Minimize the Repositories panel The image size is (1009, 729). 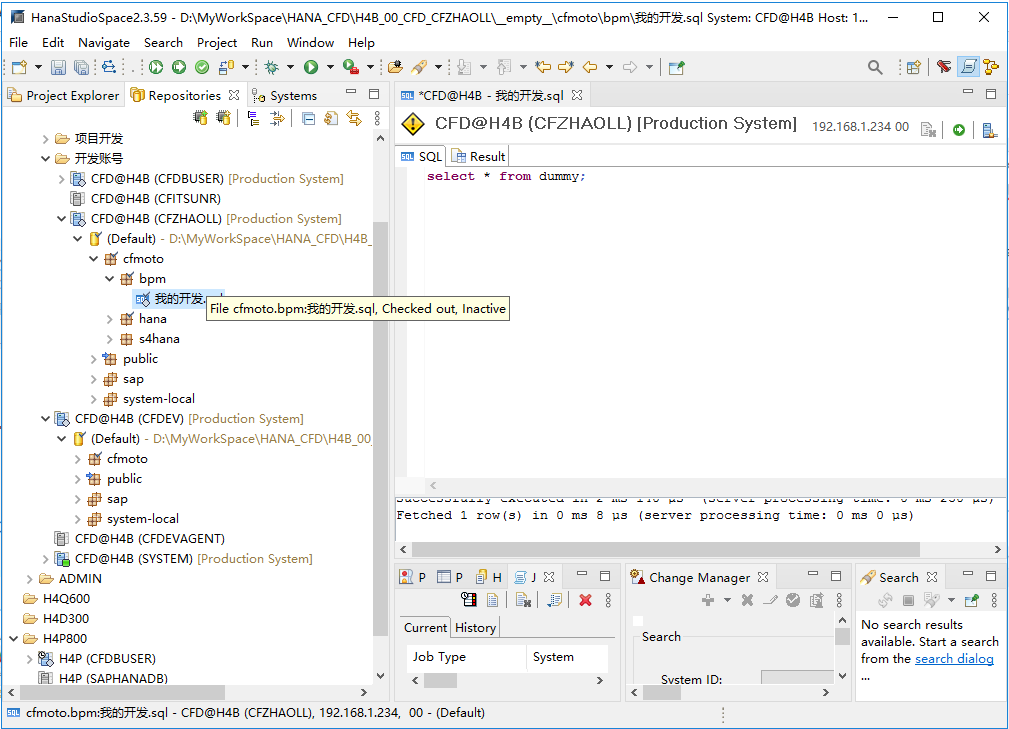[351, 93]
